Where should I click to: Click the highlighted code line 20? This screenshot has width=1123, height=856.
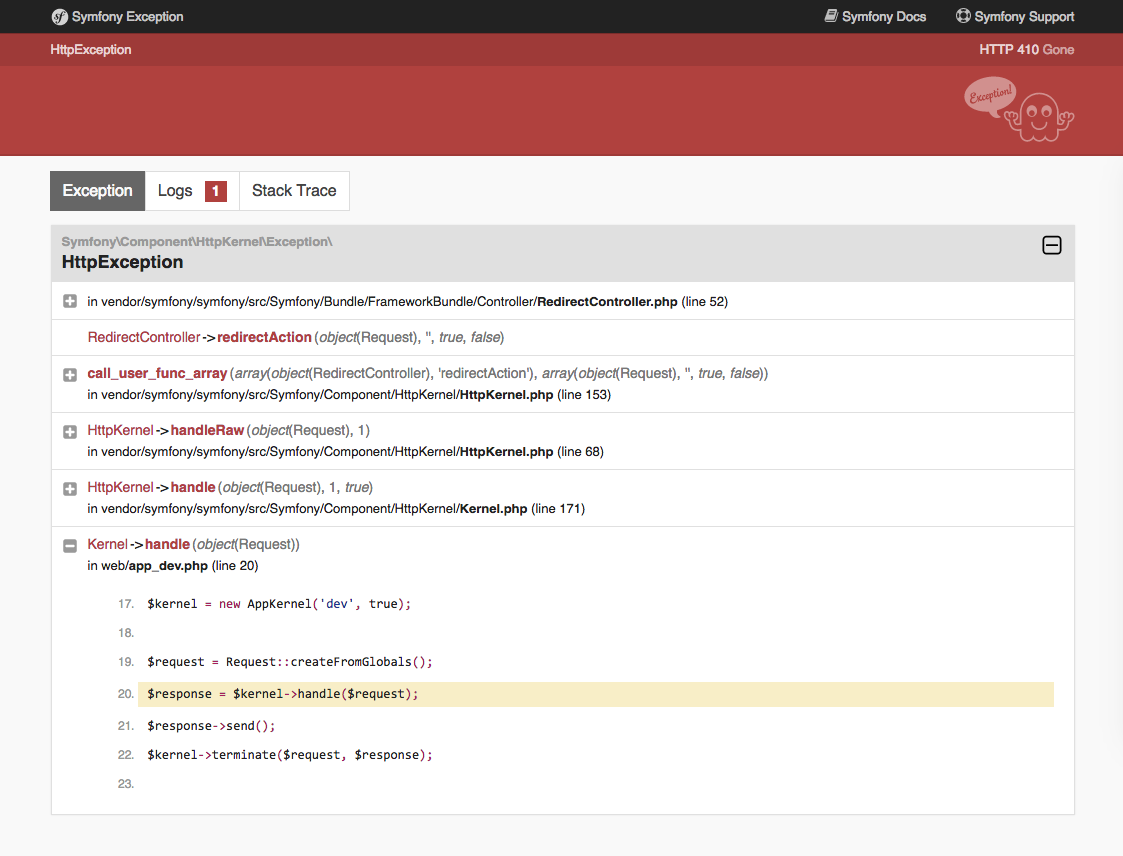pos(596,694)
